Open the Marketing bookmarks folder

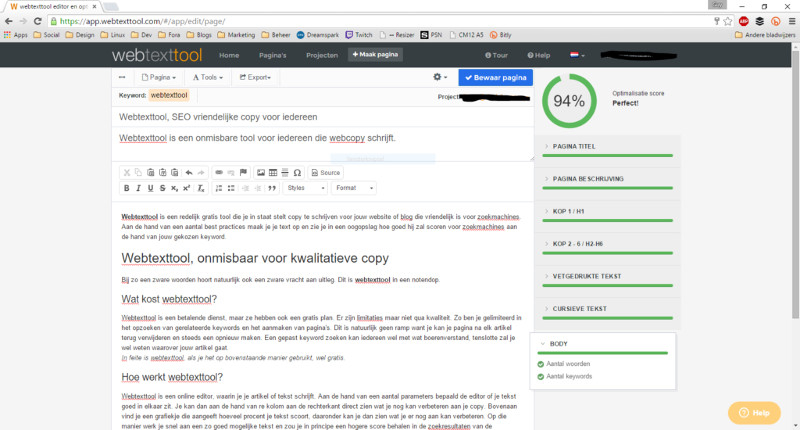click(x=236, y=35)
